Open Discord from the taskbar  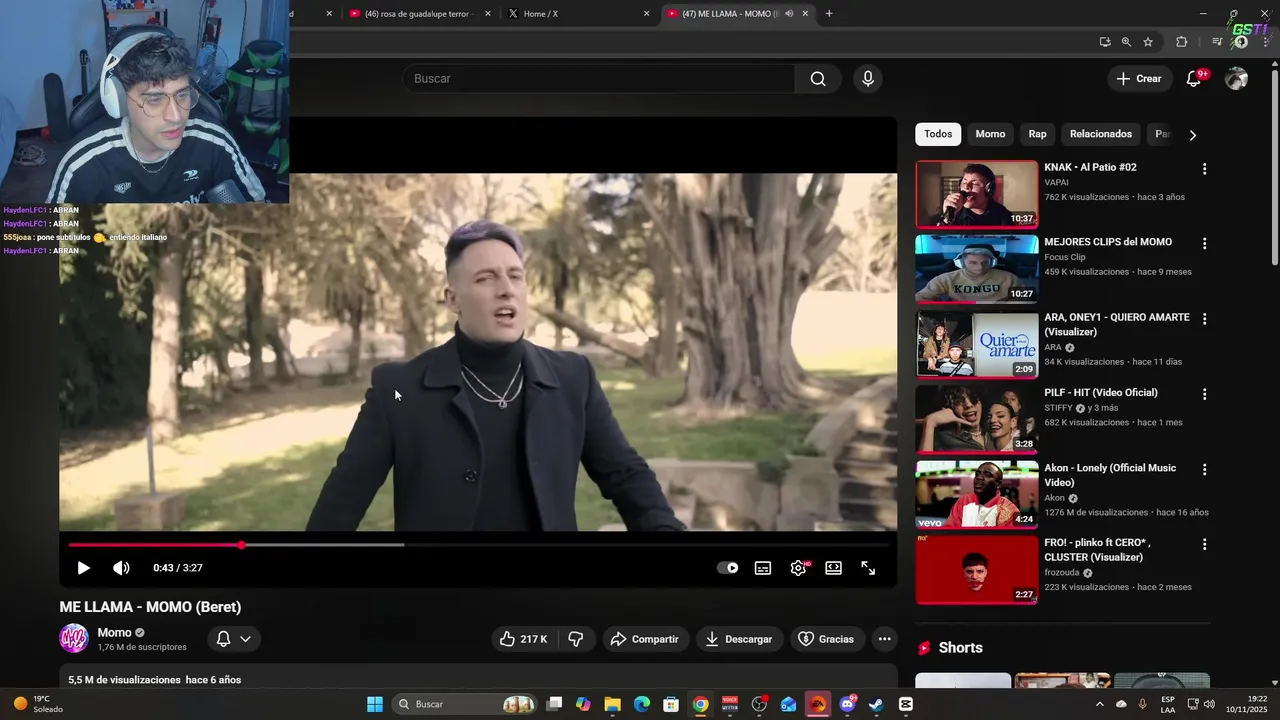pos(847,704)
